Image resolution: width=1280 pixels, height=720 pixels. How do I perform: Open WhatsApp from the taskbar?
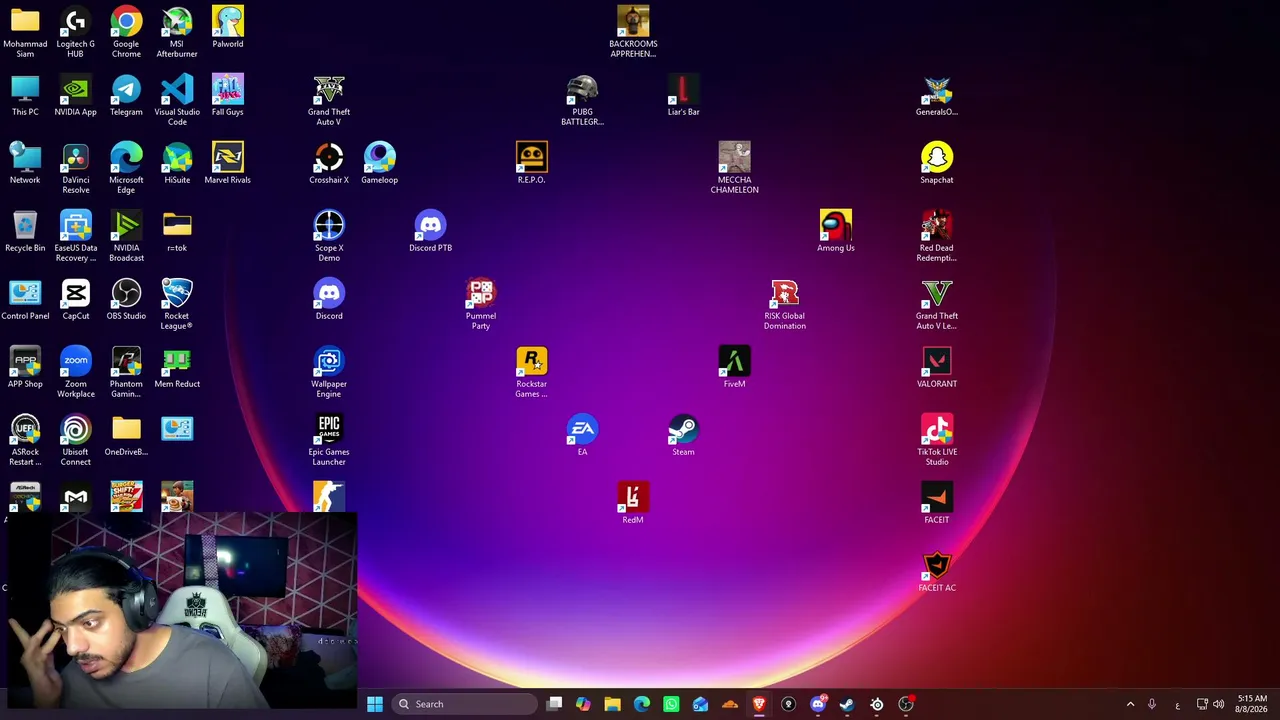(671, 704)
